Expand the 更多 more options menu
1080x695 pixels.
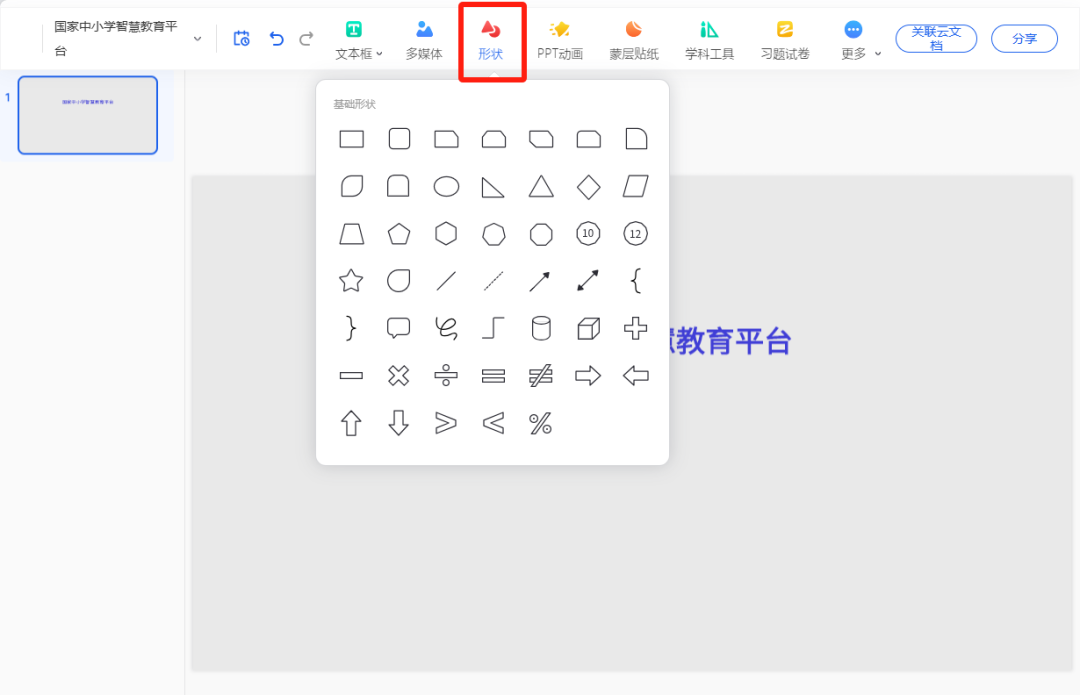(x=877, y=54)
